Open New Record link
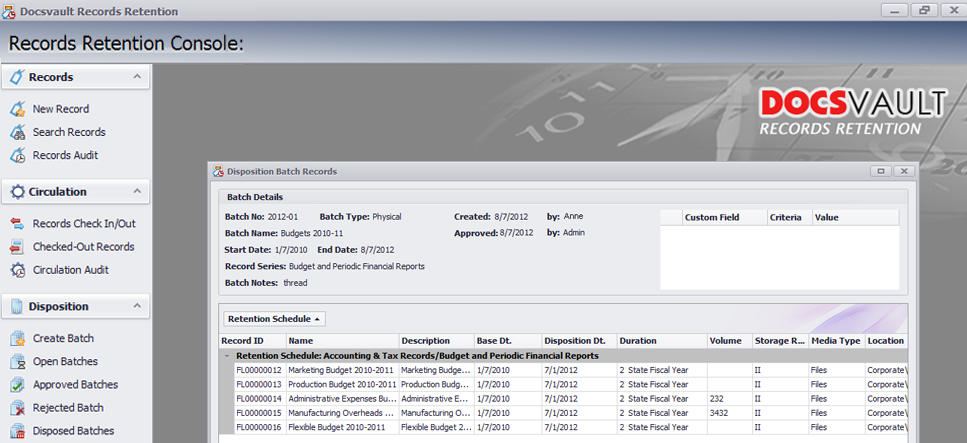The width and height of the screenshot is (967, 443). pos(61,109)
